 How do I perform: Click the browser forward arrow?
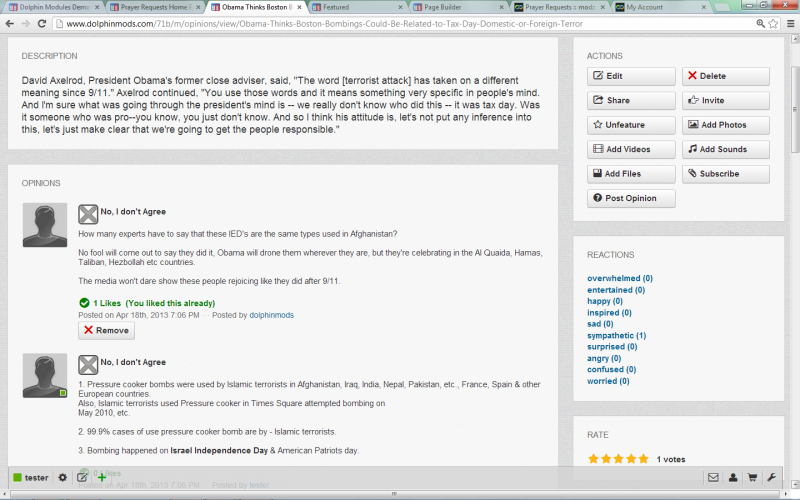(x=26, y=23)
